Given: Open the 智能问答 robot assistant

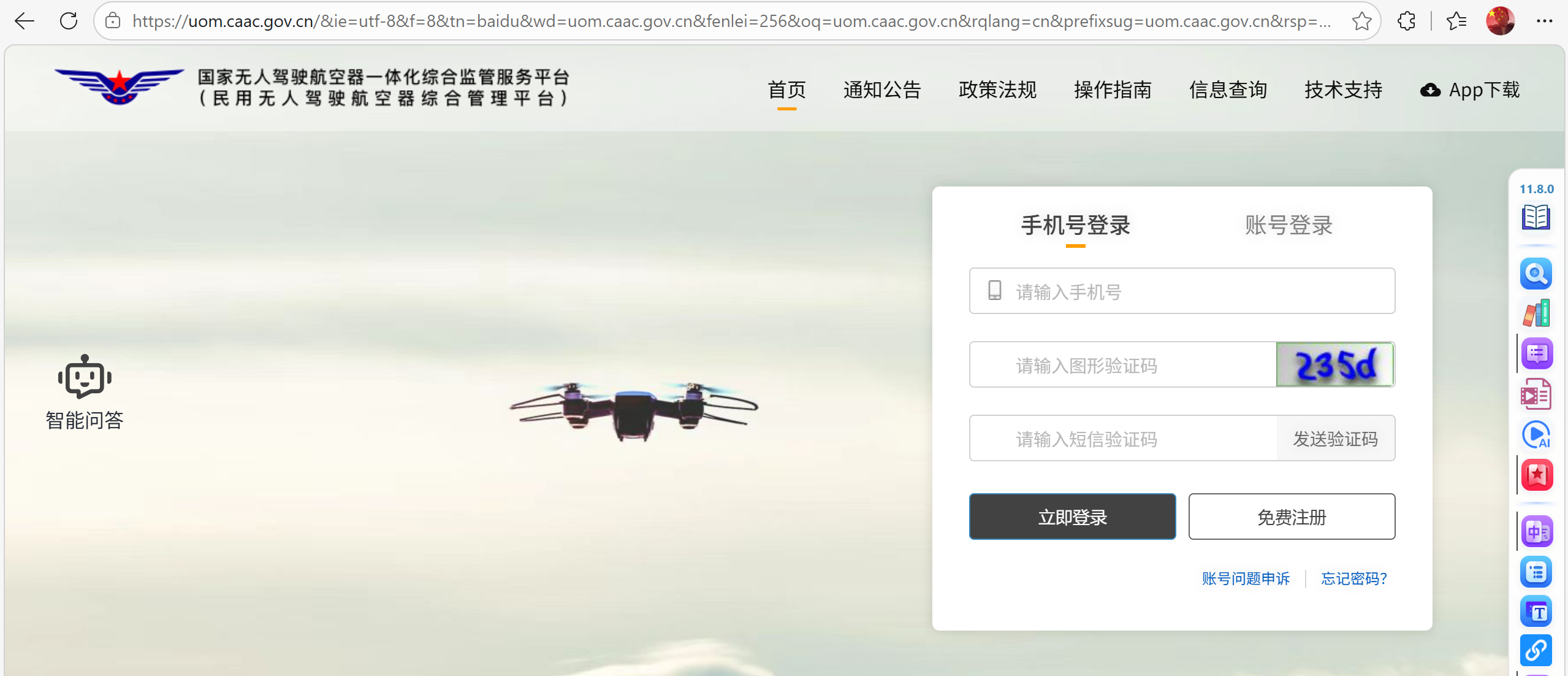Looking at the screenshot, I should click(x=85, y=393).
